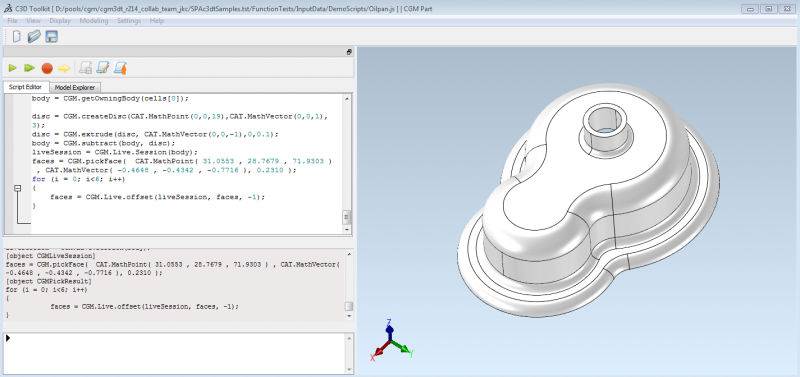Save with the floppy disk icon
This screenshot has width=800, height=377.
coord(52,37)
